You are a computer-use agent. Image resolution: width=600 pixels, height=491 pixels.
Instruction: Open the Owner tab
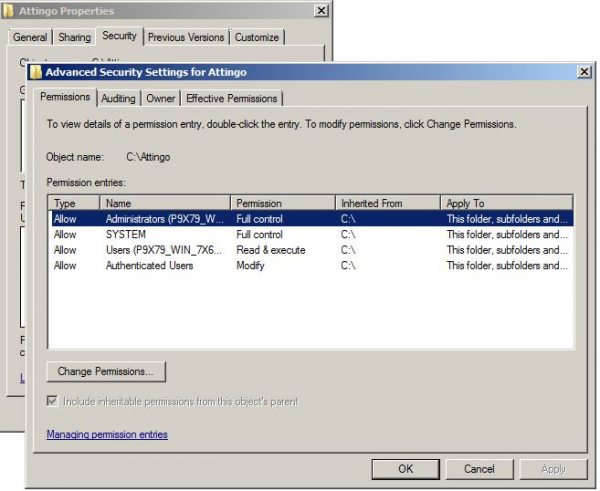[160, 98]
